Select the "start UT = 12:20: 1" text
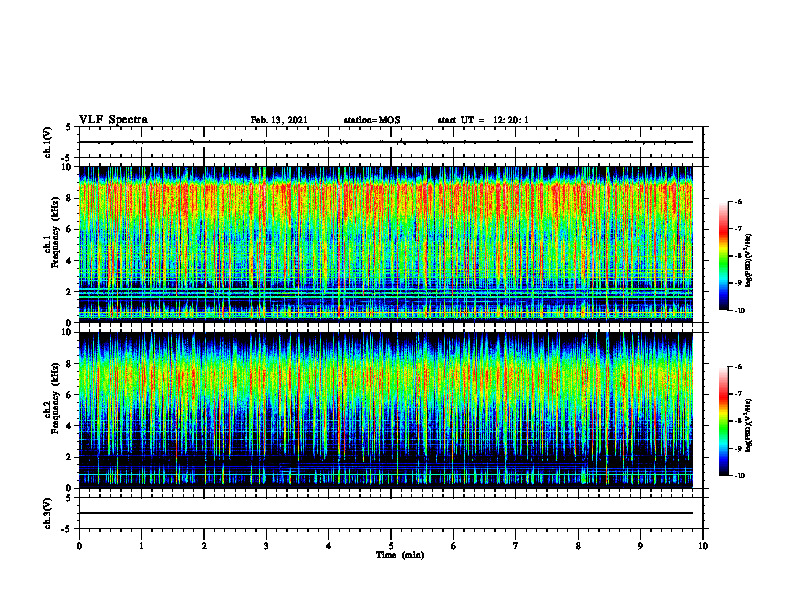Image resolution: width=792 pixels, height=612 pixels. (483, 120)
